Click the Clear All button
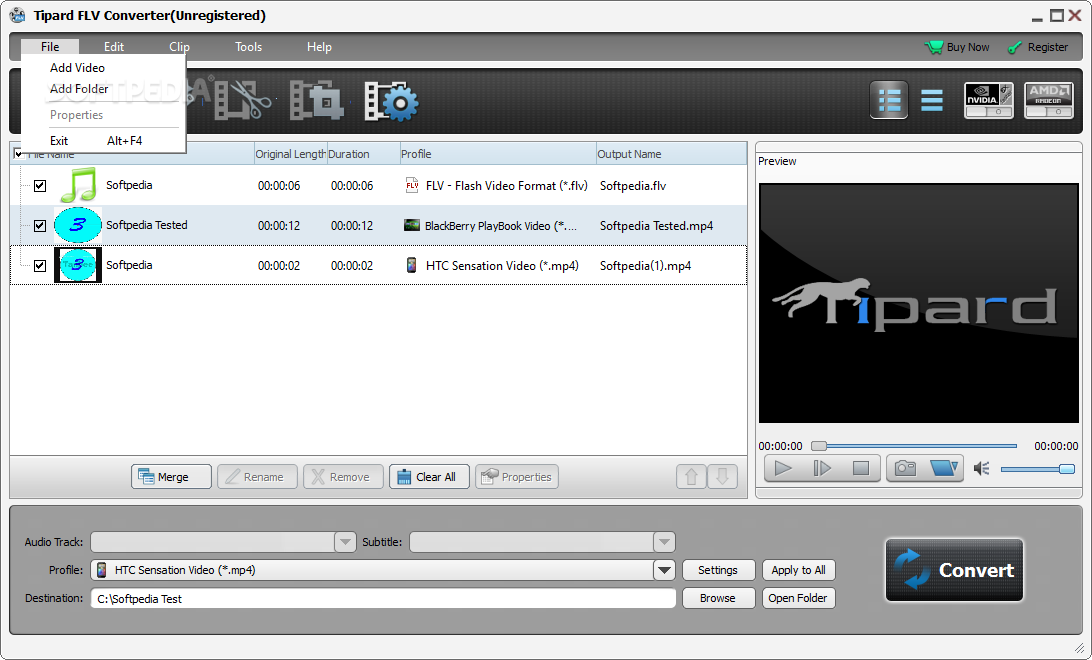 (429, 477)
